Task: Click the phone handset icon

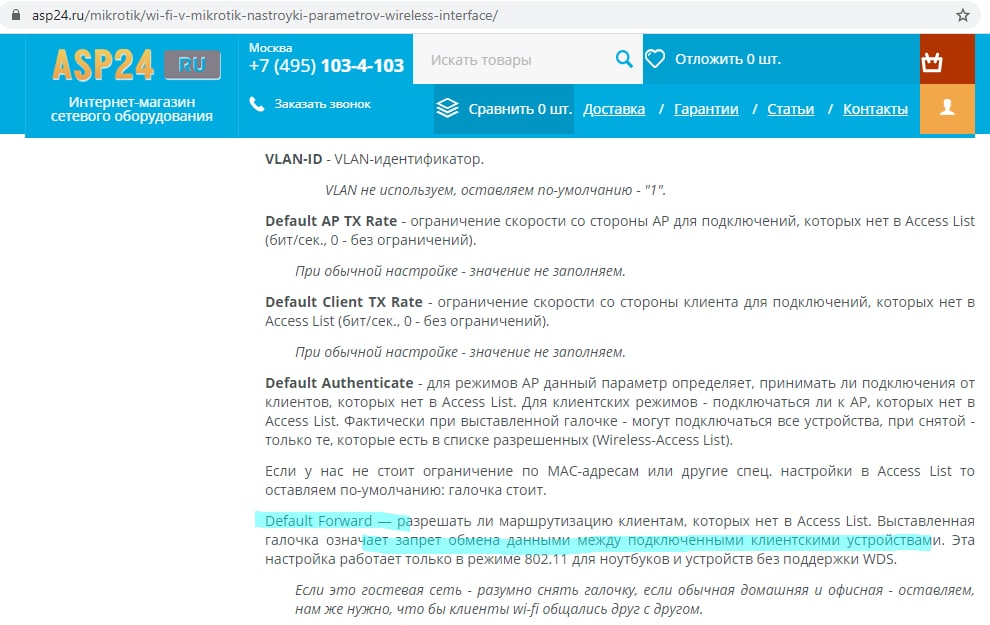Action: point(256,104)
